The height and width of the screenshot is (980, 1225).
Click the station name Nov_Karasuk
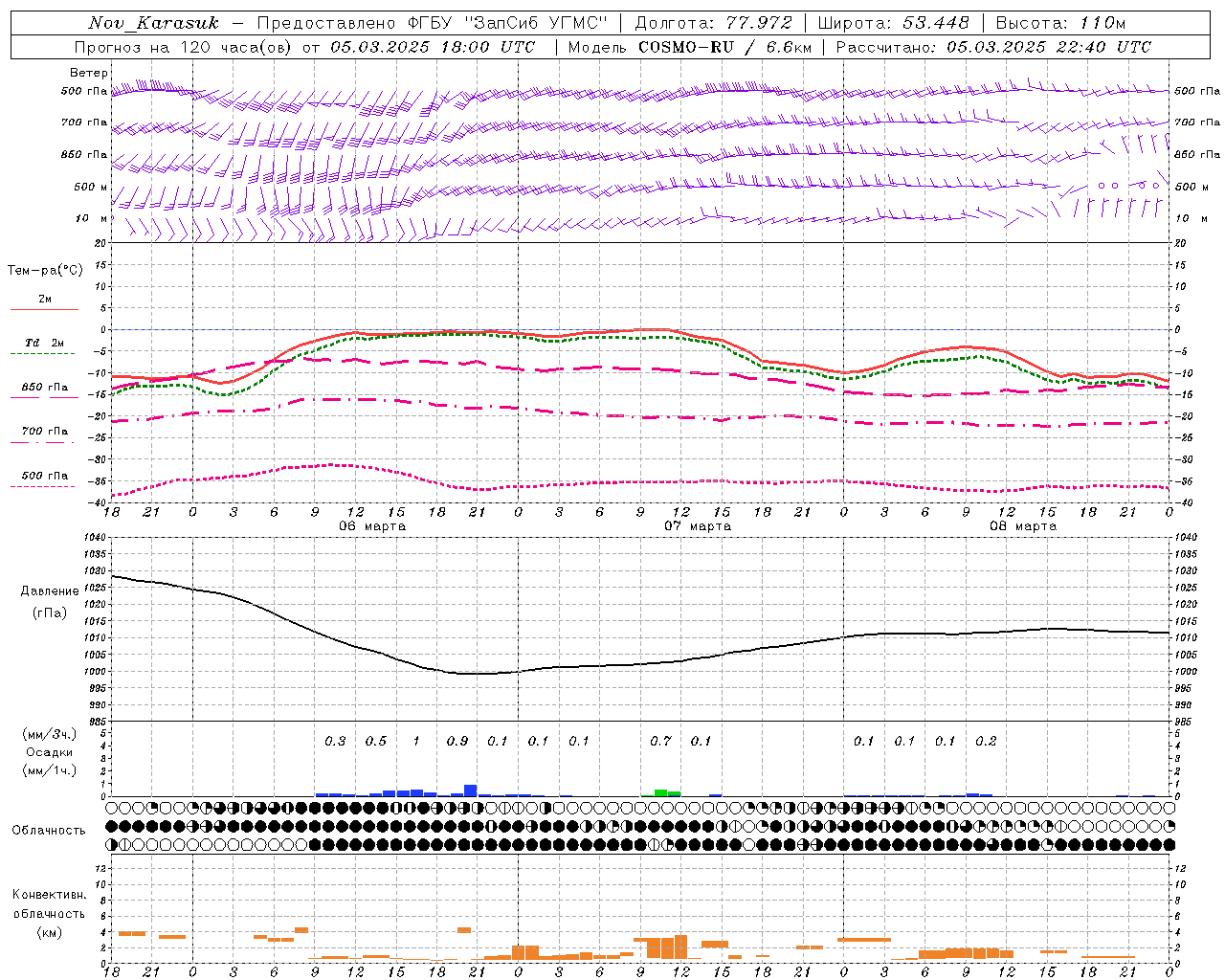click(153, 23)
